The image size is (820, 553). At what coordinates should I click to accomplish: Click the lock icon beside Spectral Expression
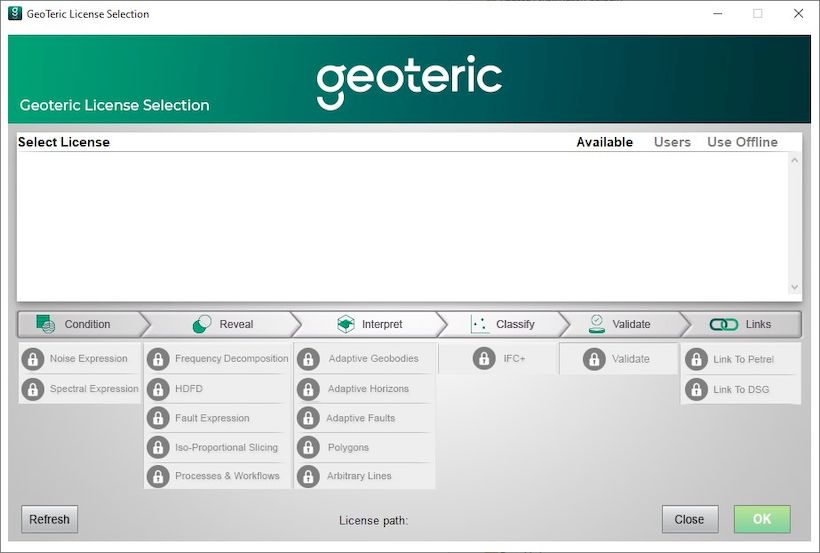click(x=33, y=389)
